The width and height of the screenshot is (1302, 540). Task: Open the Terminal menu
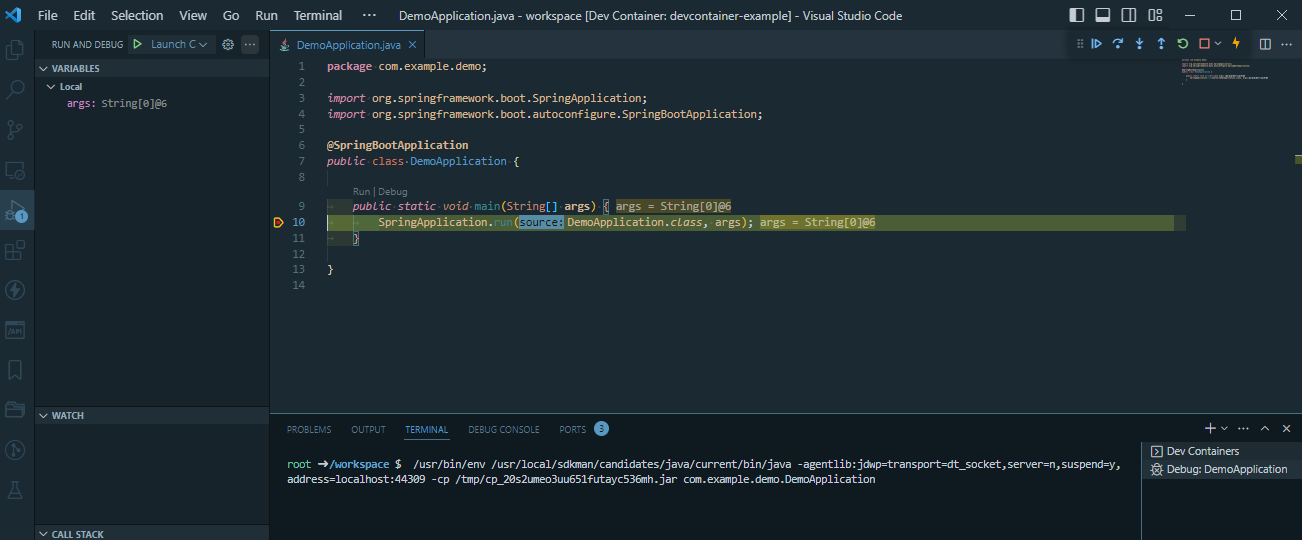pyautogui.click(x=318, y=15)
